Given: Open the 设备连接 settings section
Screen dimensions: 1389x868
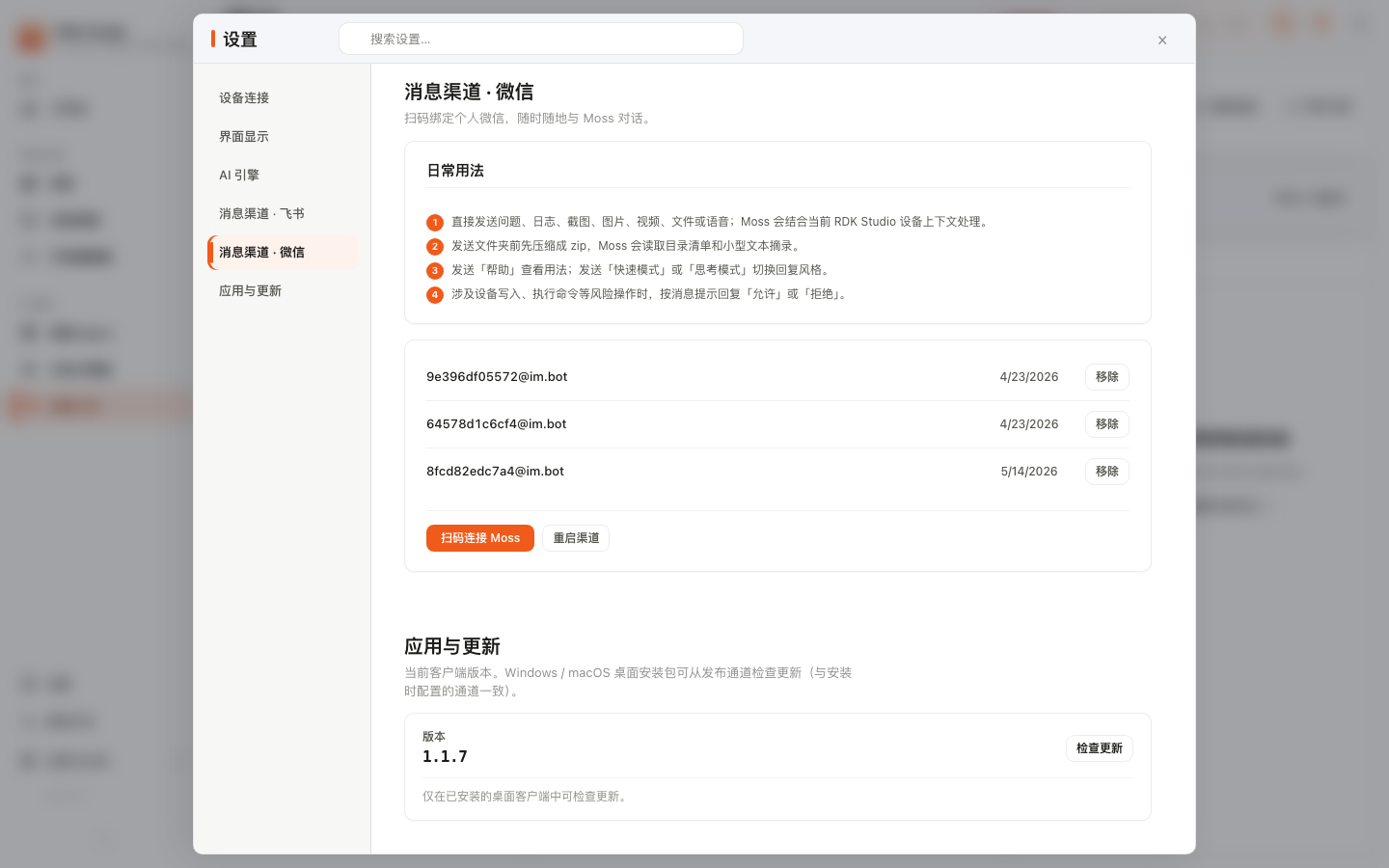Looking at the screenshot, I should click(x=283, y=98).
